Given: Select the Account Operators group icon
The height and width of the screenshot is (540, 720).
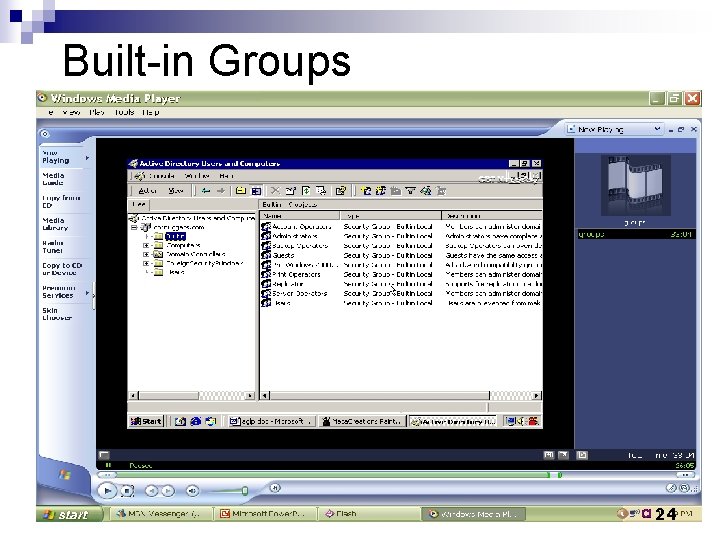Looking at the screenshot, I should (x=266, y=227).
